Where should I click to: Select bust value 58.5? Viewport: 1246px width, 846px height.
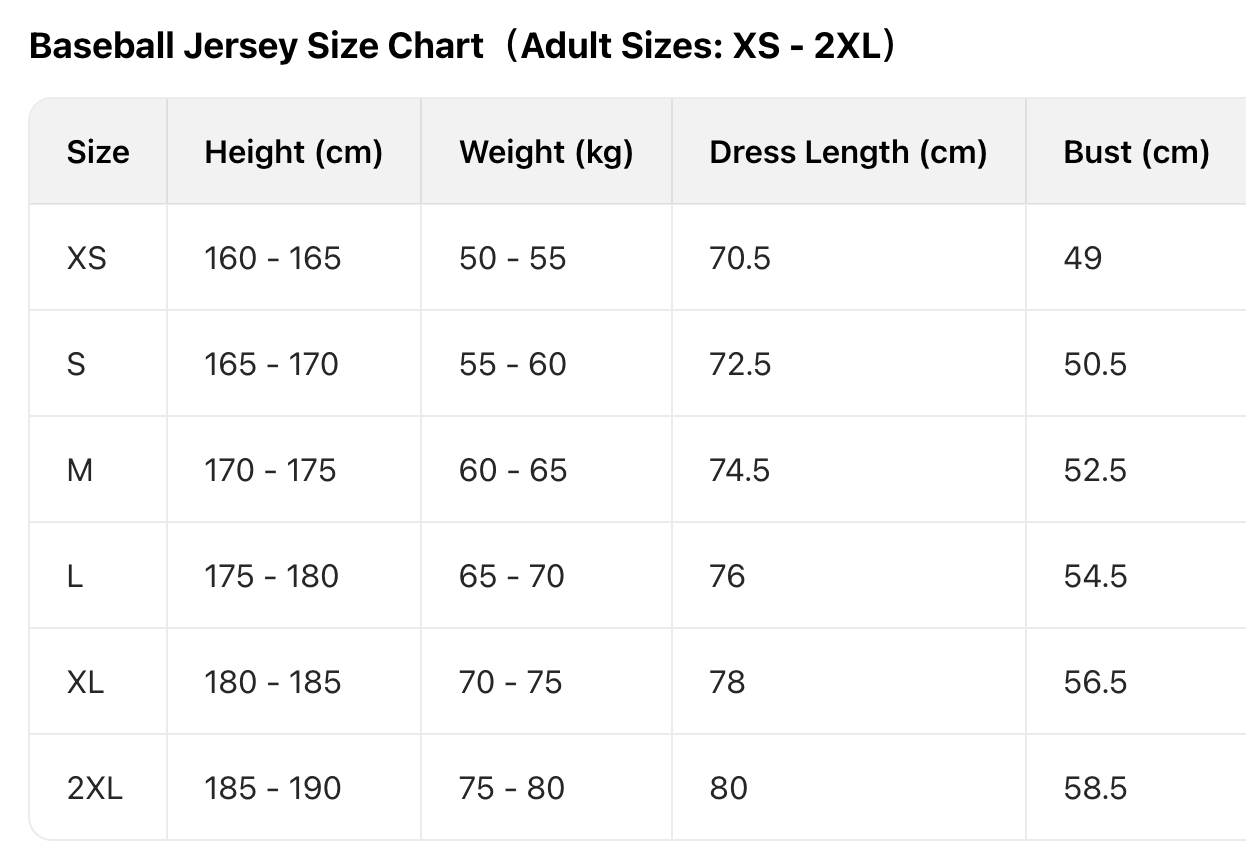1095,788
